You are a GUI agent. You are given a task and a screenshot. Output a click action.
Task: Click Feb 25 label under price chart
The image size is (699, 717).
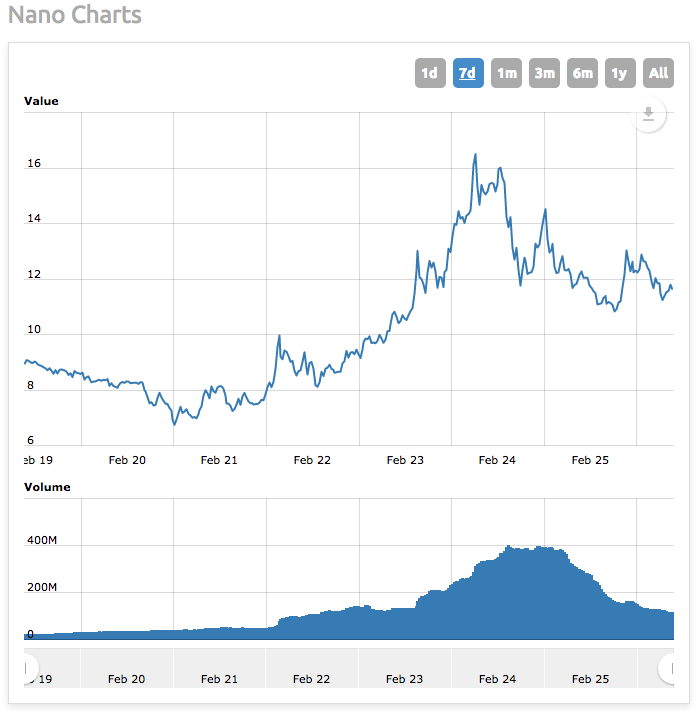(x=590, y=460)
